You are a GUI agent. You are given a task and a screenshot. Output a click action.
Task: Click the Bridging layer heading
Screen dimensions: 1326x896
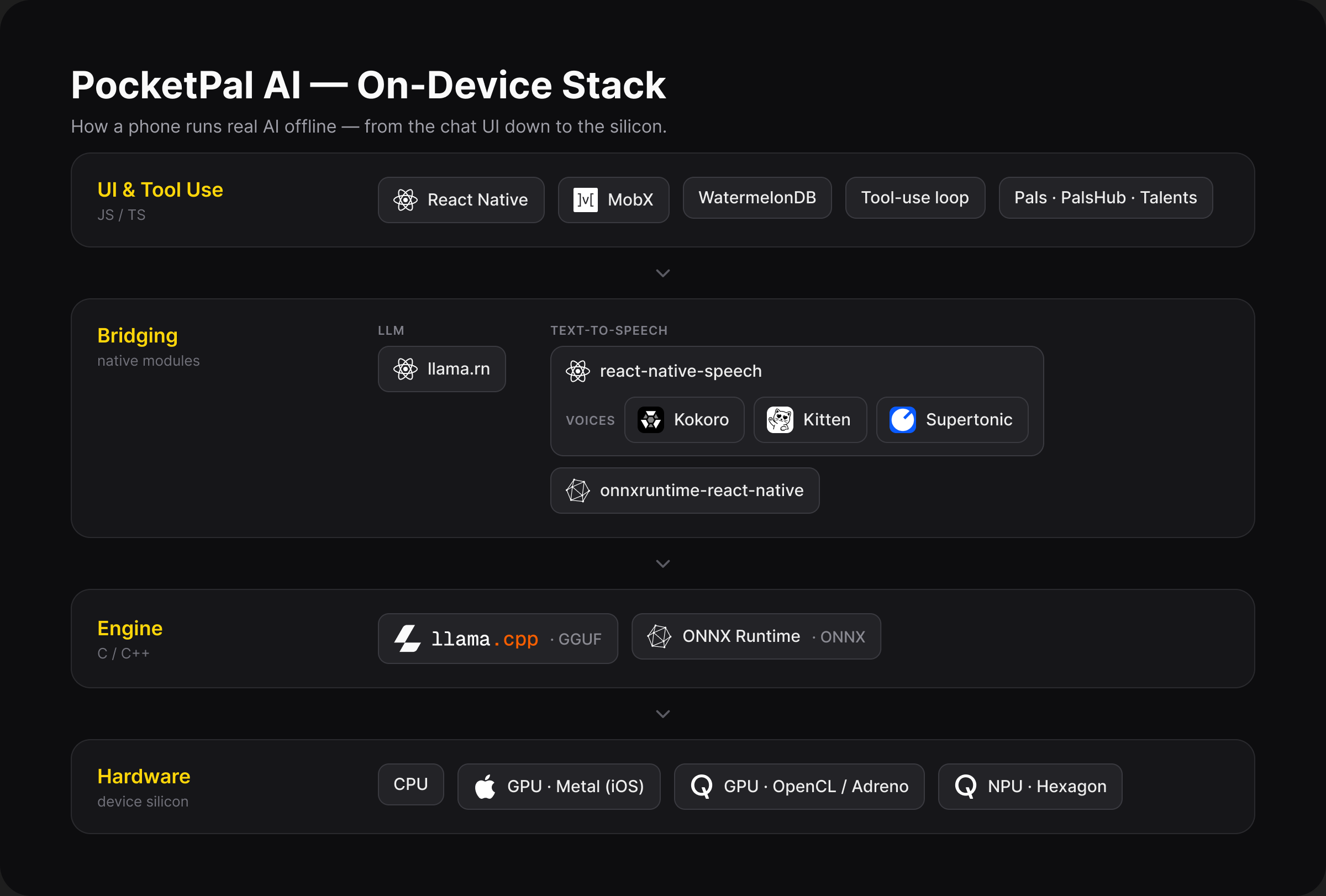(138, 336)
